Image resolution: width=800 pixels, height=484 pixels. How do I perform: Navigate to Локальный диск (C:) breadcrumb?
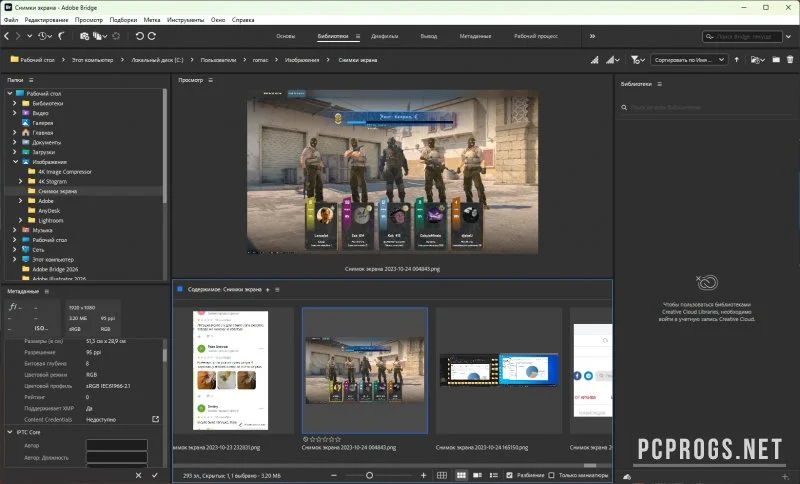click(x=157, y=60)
